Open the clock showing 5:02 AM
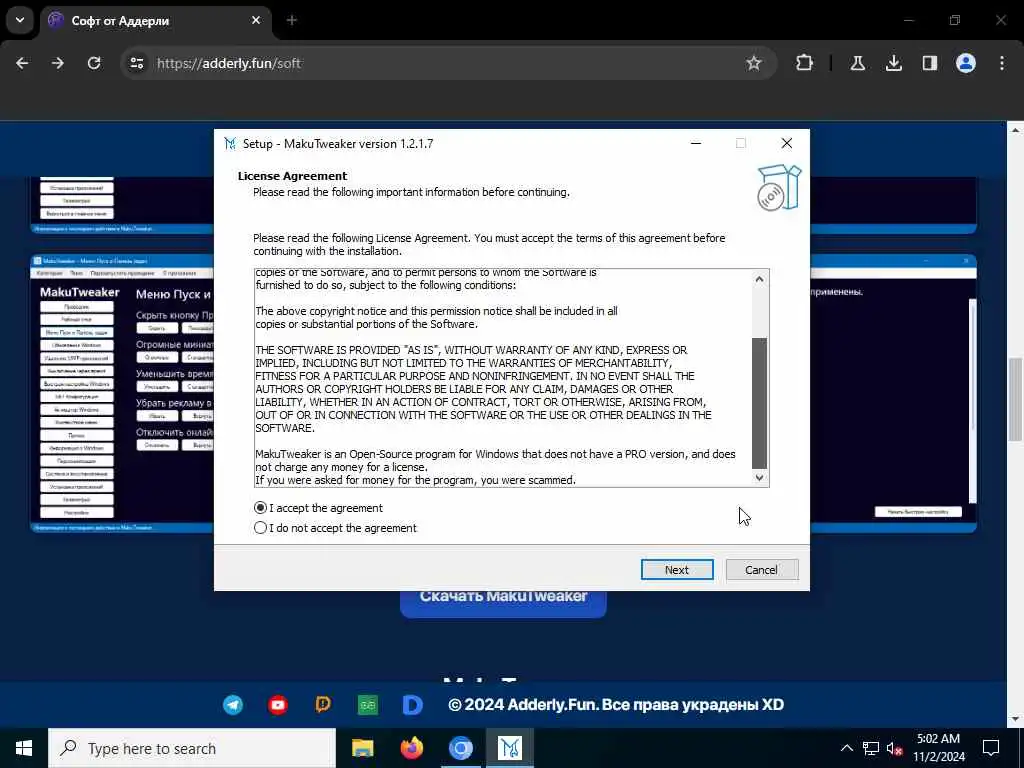This screenshot has width=1024, height=768. coord(938,748)
